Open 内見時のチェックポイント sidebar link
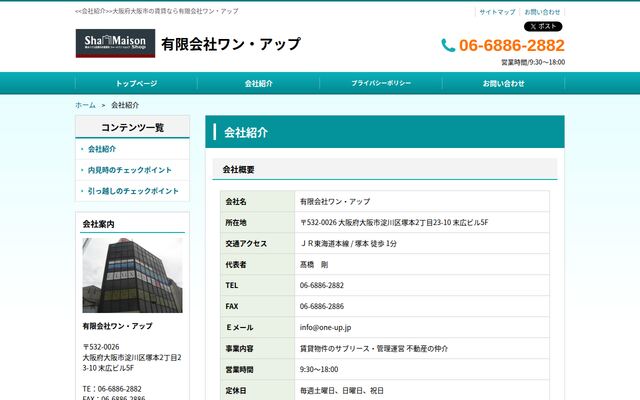 (130, 170)
